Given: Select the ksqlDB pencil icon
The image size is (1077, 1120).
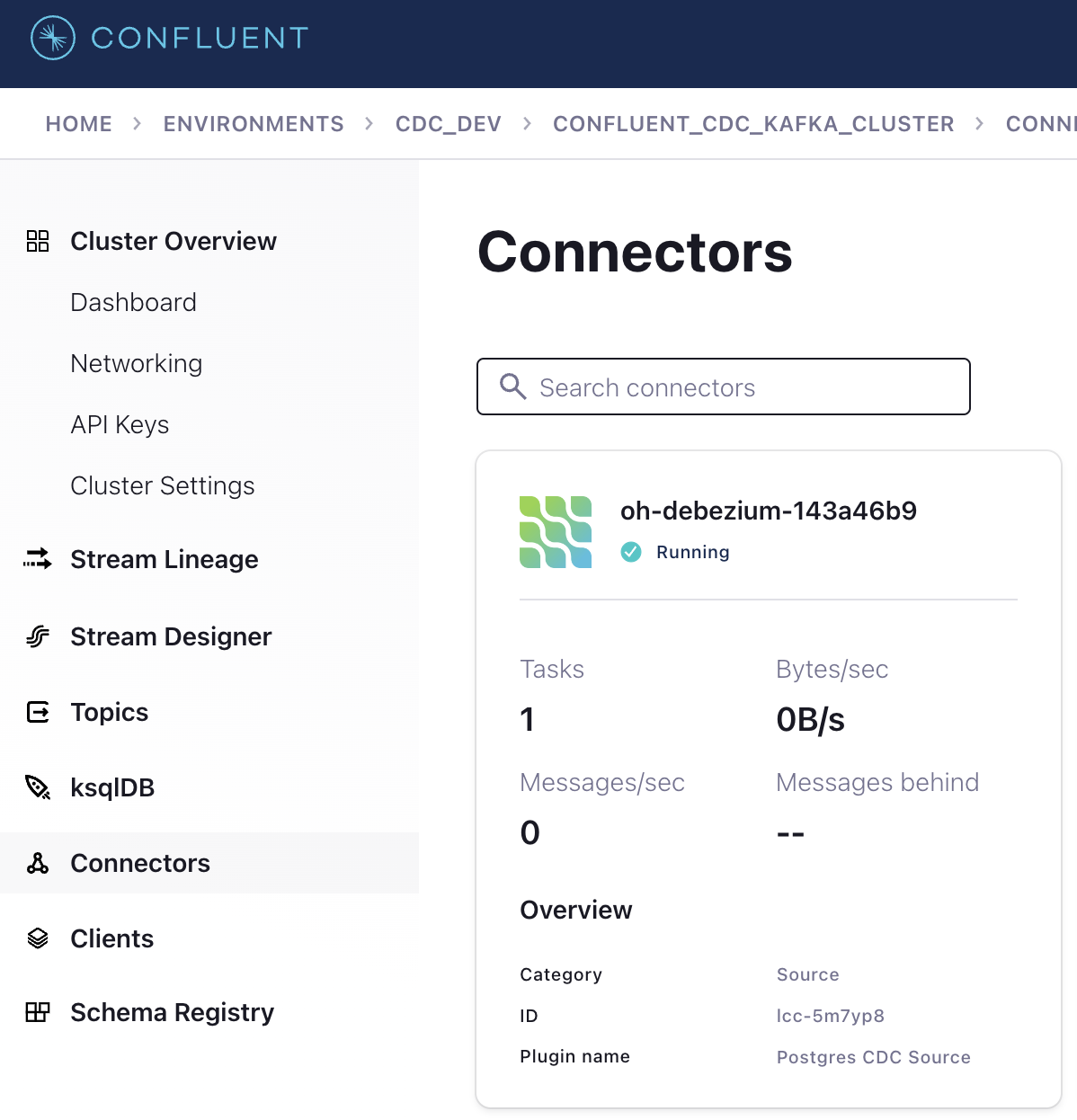Looking at the screenshot, I should (x=38, y=787).
